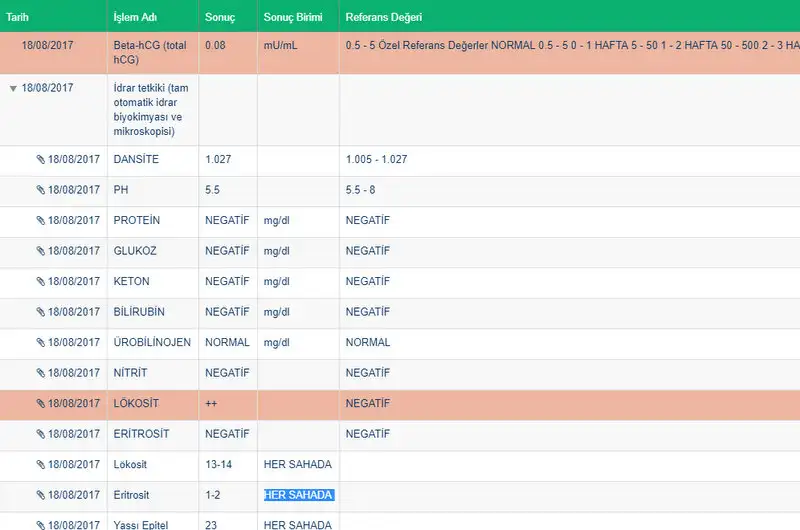800x530 pixels.
Task: Click the paperclip icon in BİLİRUBİN row
Action: (x=41, y=312)
